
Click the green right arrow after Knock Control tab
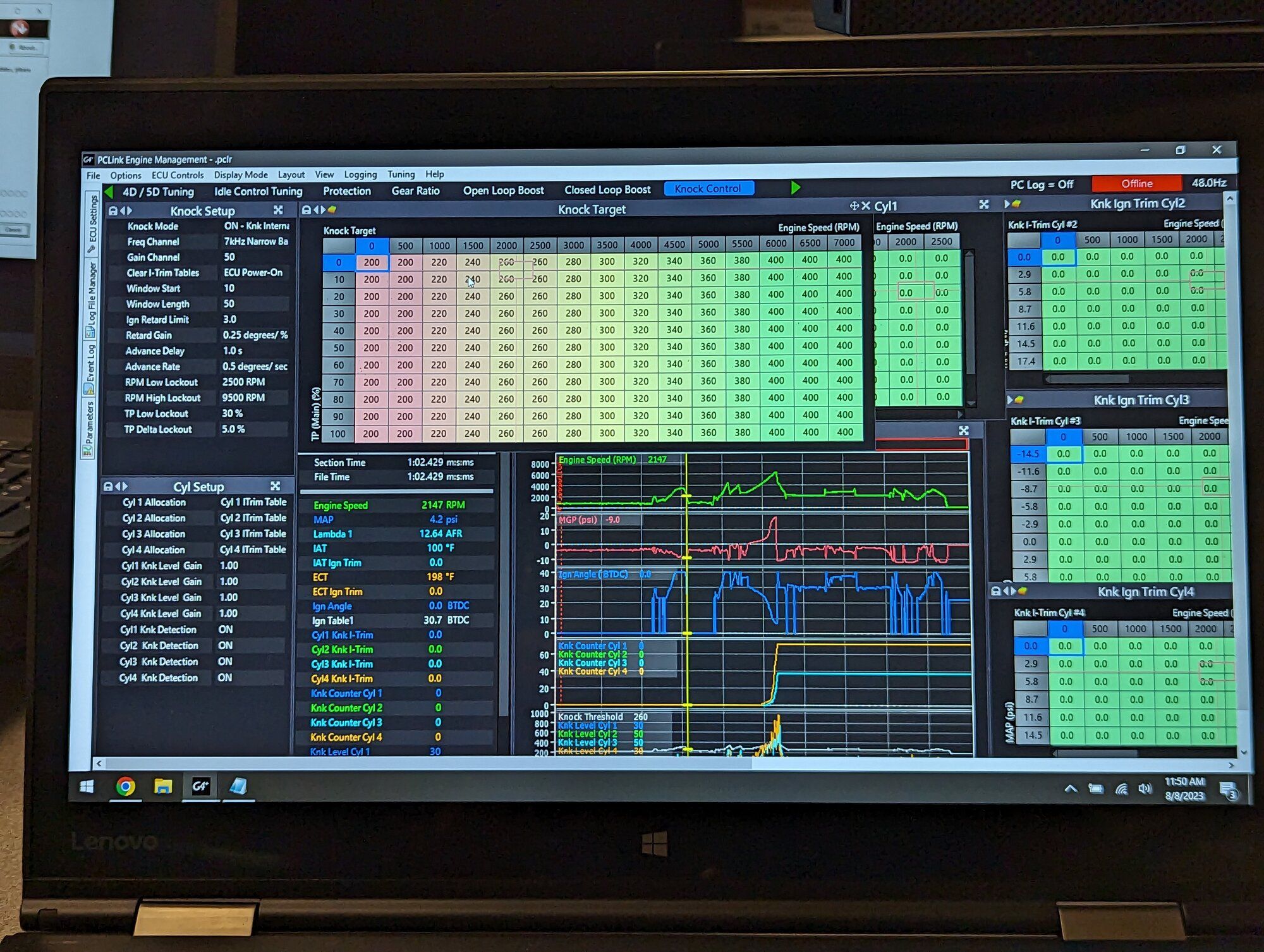tap(796, 188)
